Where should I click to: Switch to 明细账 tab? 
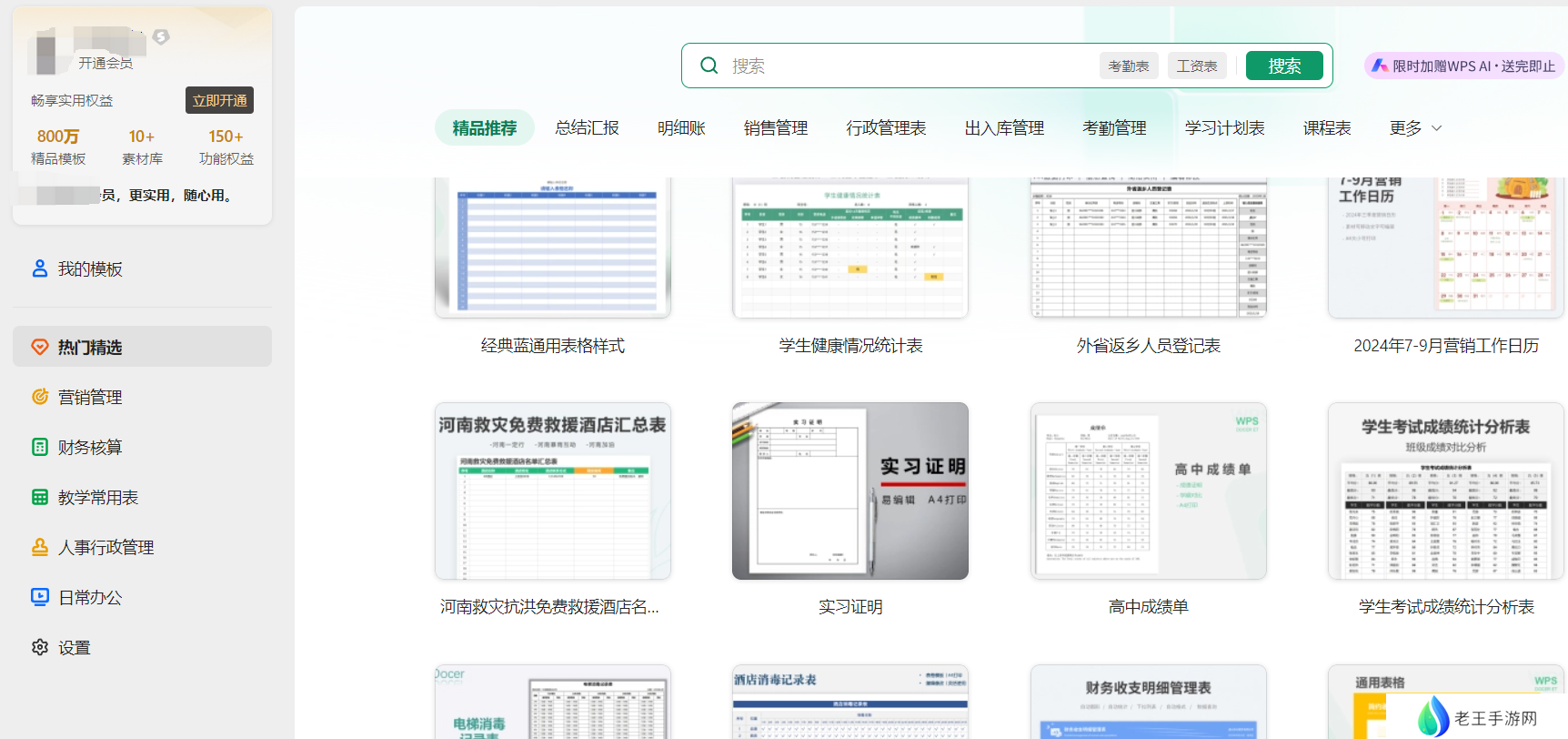681,128
